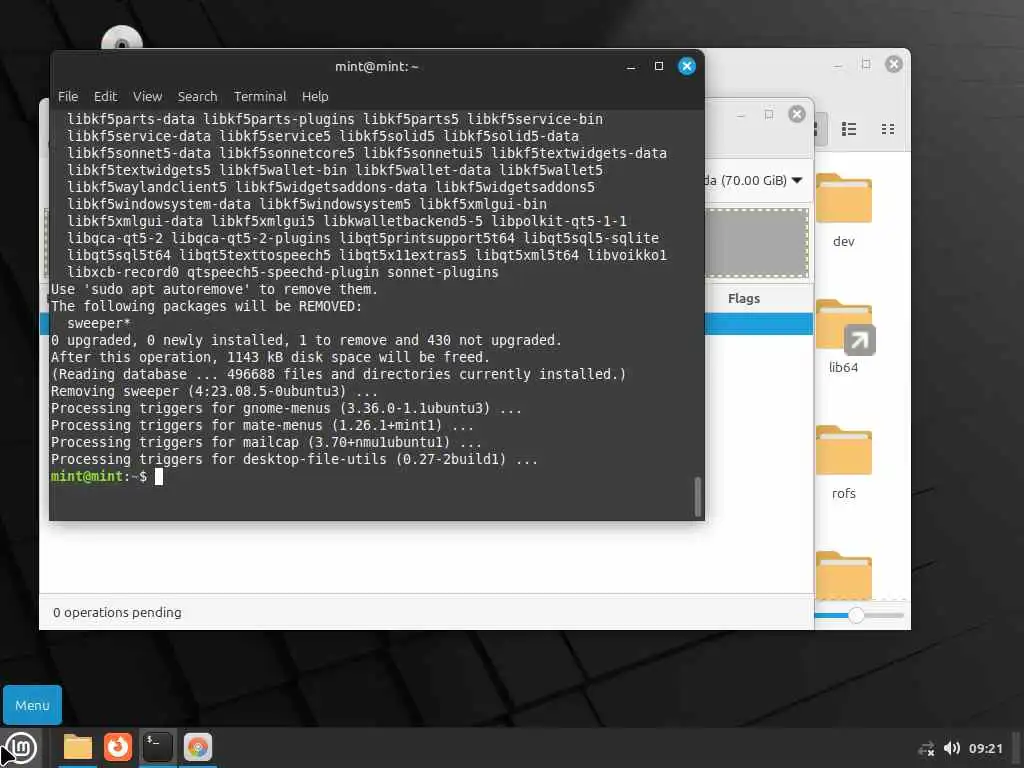1024x768 pixels.
Task: Open Files from the taskbar
Action: [78, 747]
